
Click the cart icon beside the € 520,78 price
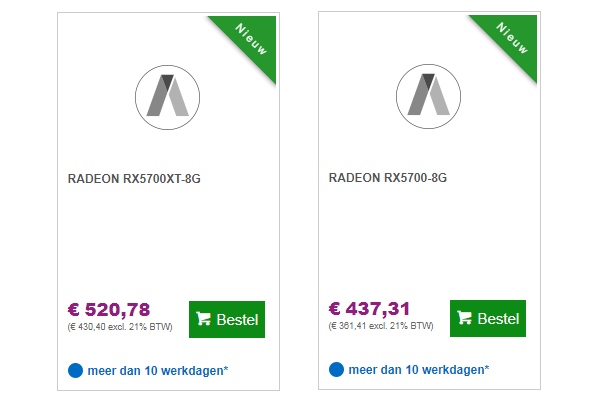pos(204,319)
